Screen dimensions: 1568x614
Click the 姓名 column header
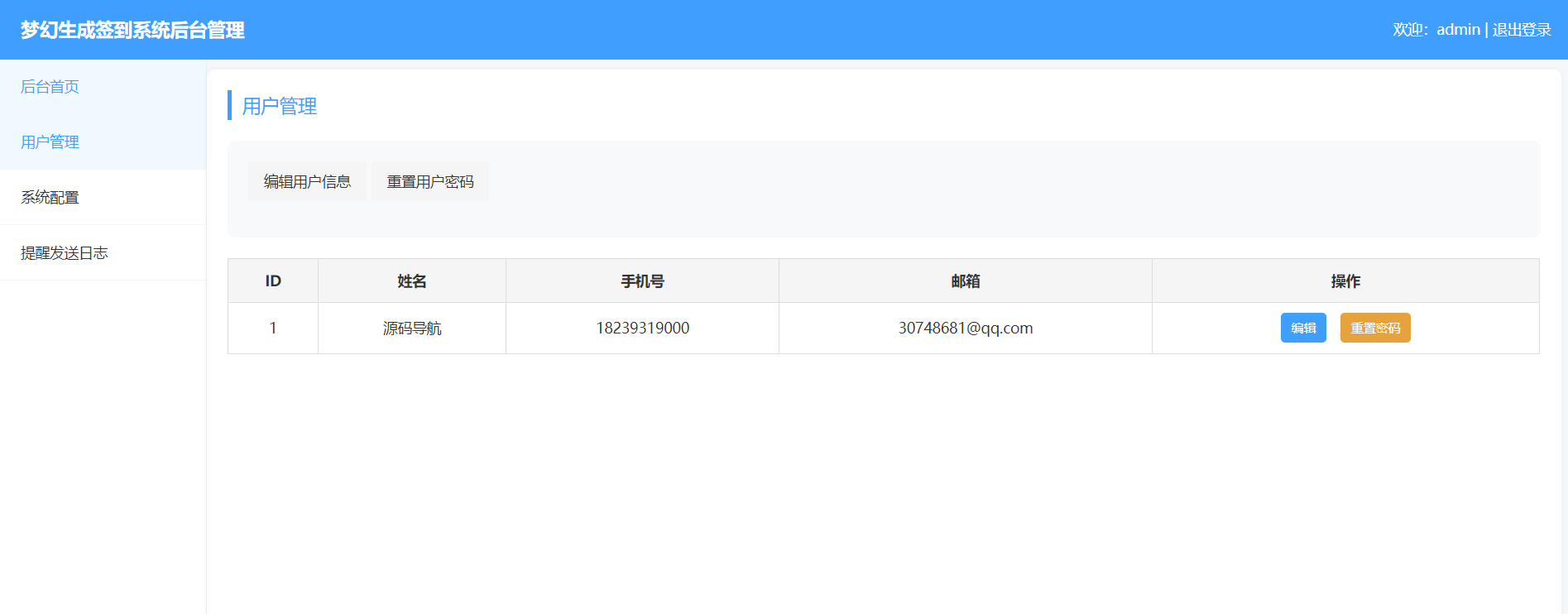[x=411, y=281]
